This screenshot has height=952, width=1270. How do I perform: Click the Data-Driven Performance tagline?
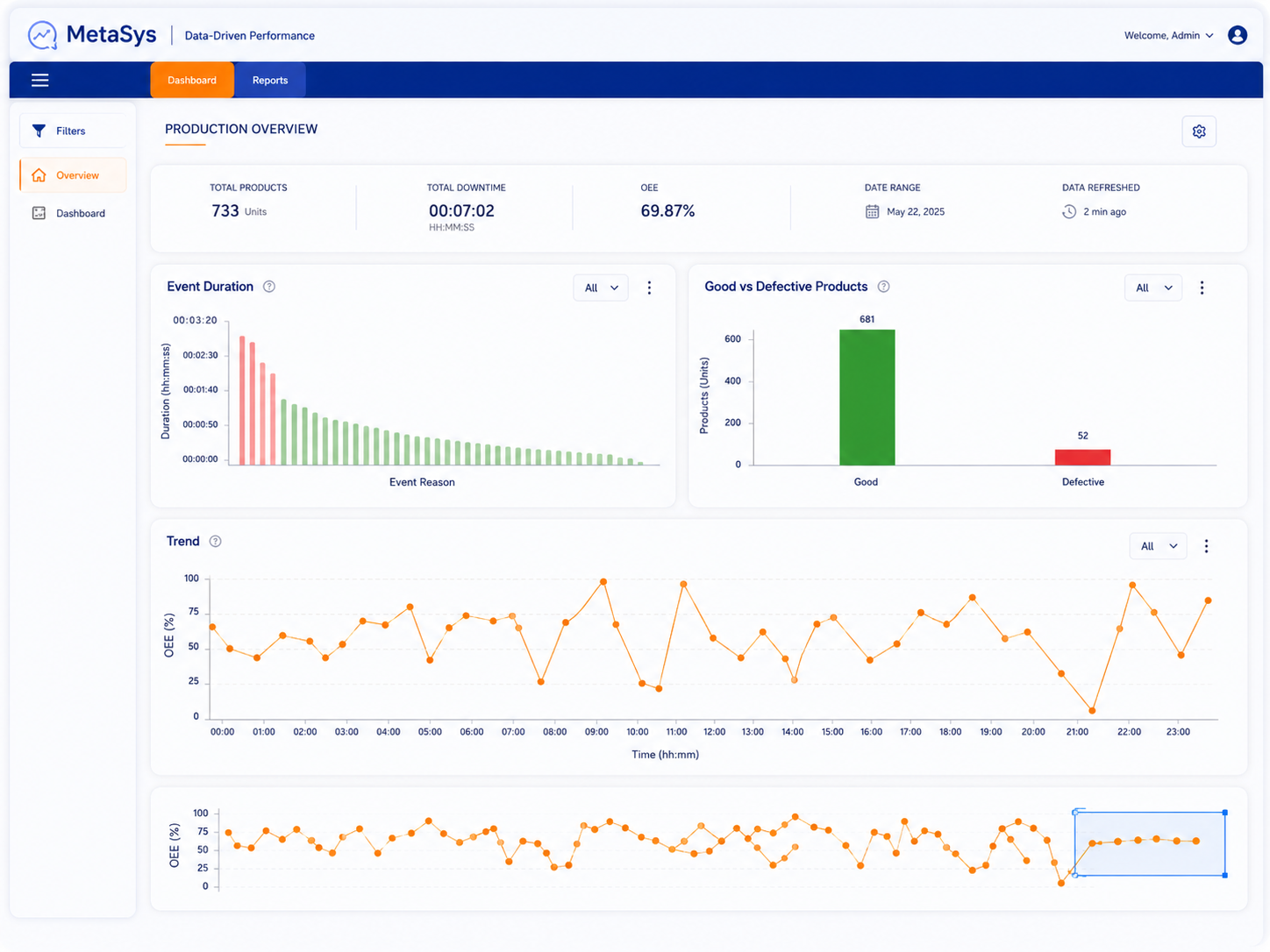tap(250, 36)
